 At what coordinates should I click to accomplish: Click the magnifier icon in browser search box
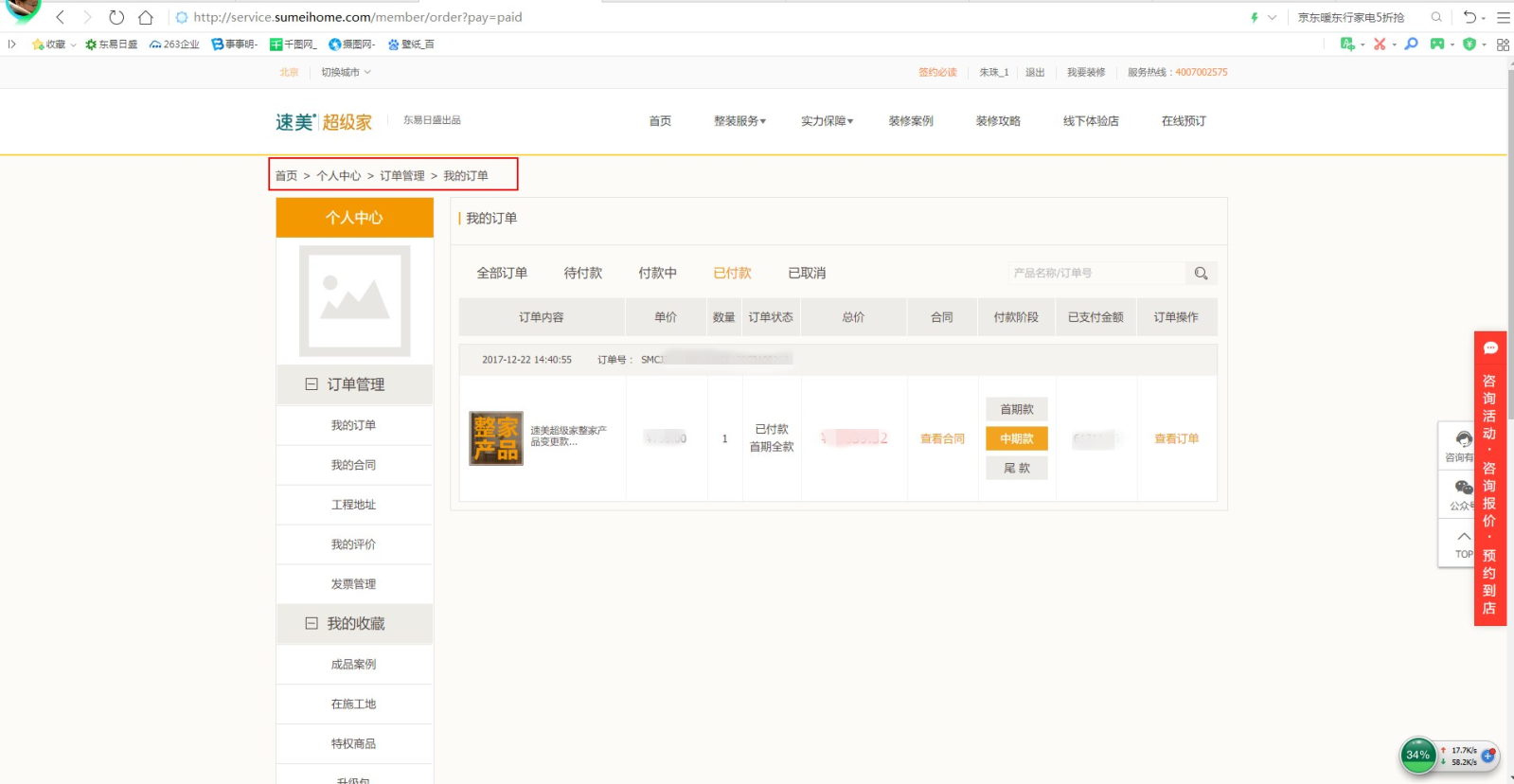1436,17
